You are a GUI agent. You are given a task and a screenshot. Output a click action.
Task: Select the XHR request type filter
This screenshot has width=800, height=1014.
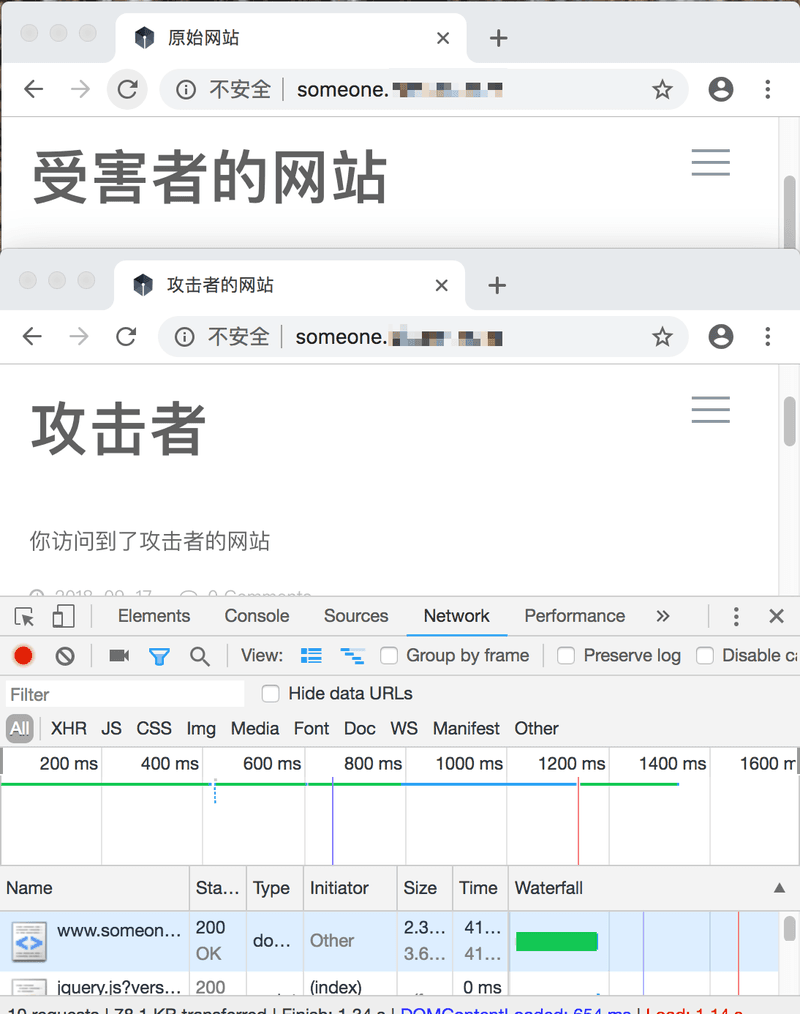[69, 729]
